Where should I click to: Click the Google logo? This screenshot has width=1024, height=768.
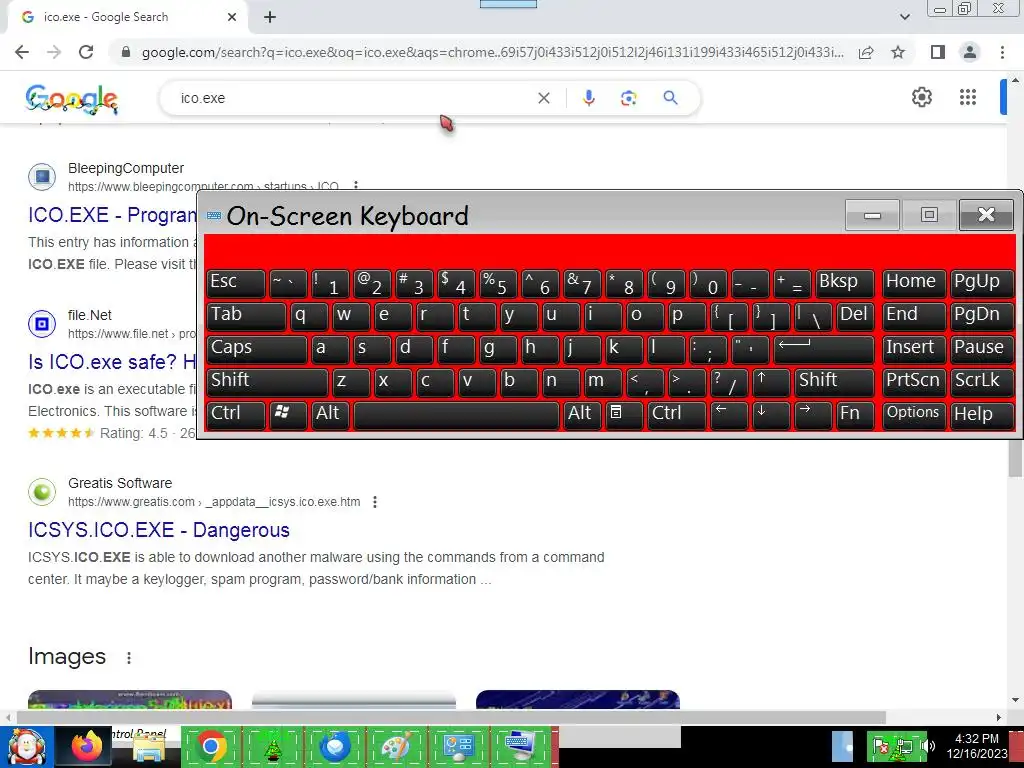pyautogui.click(x=72, y=99)
